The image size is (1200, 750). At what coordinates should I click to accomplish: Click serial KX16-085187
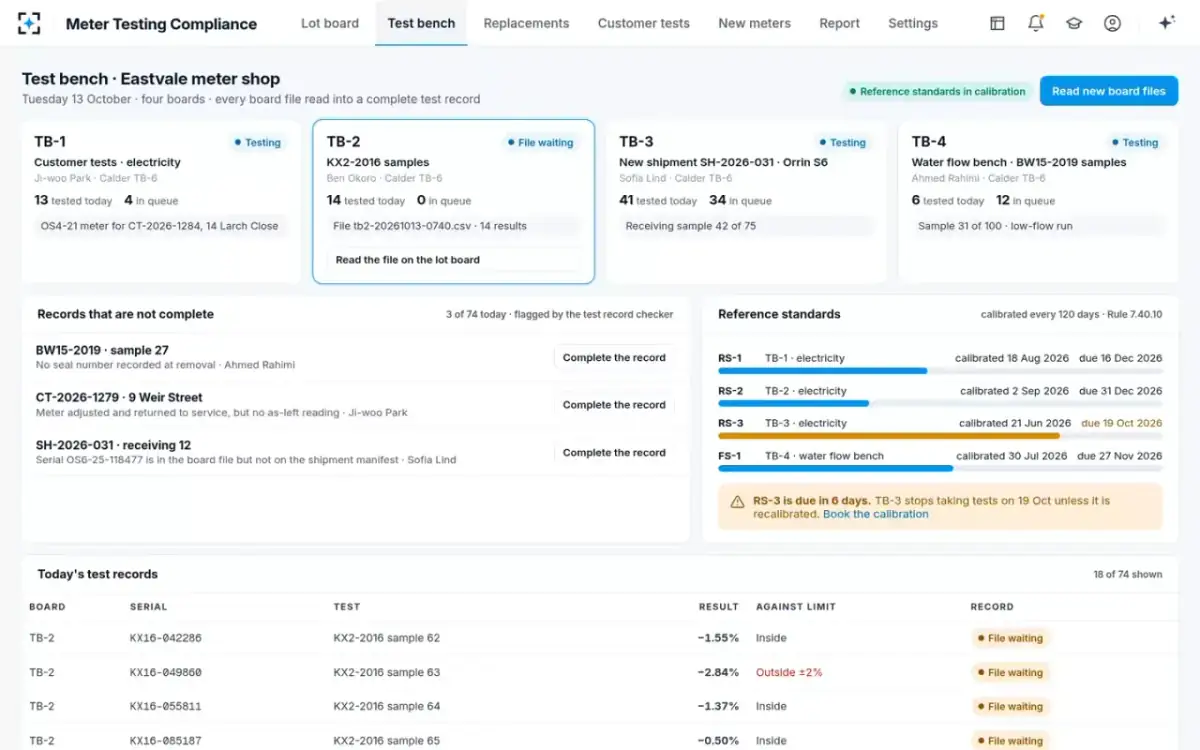[x=166, y=741]
